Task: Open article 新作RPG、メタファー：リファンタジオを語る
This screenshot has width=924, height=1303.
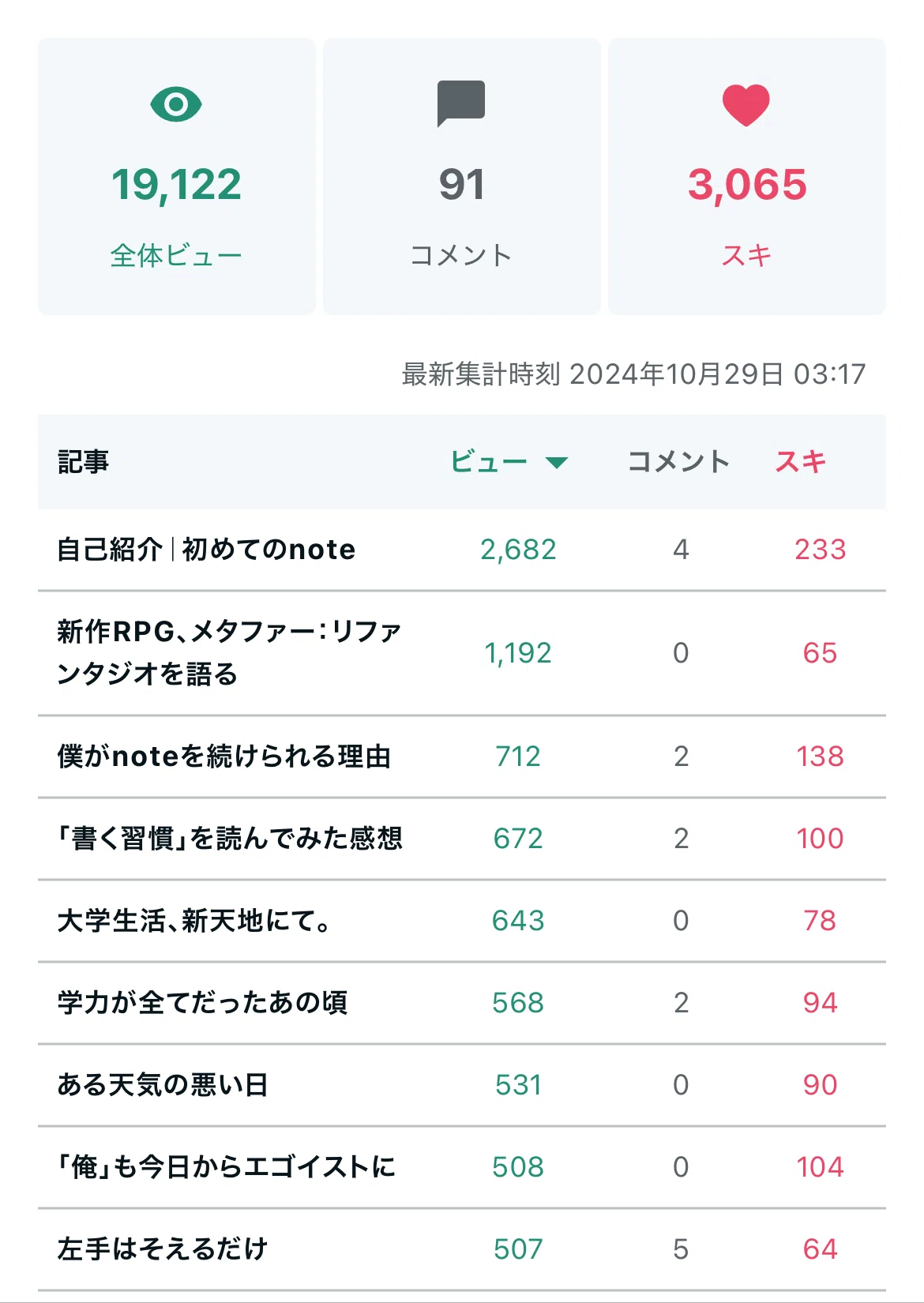Action: [x=229, y=653]
